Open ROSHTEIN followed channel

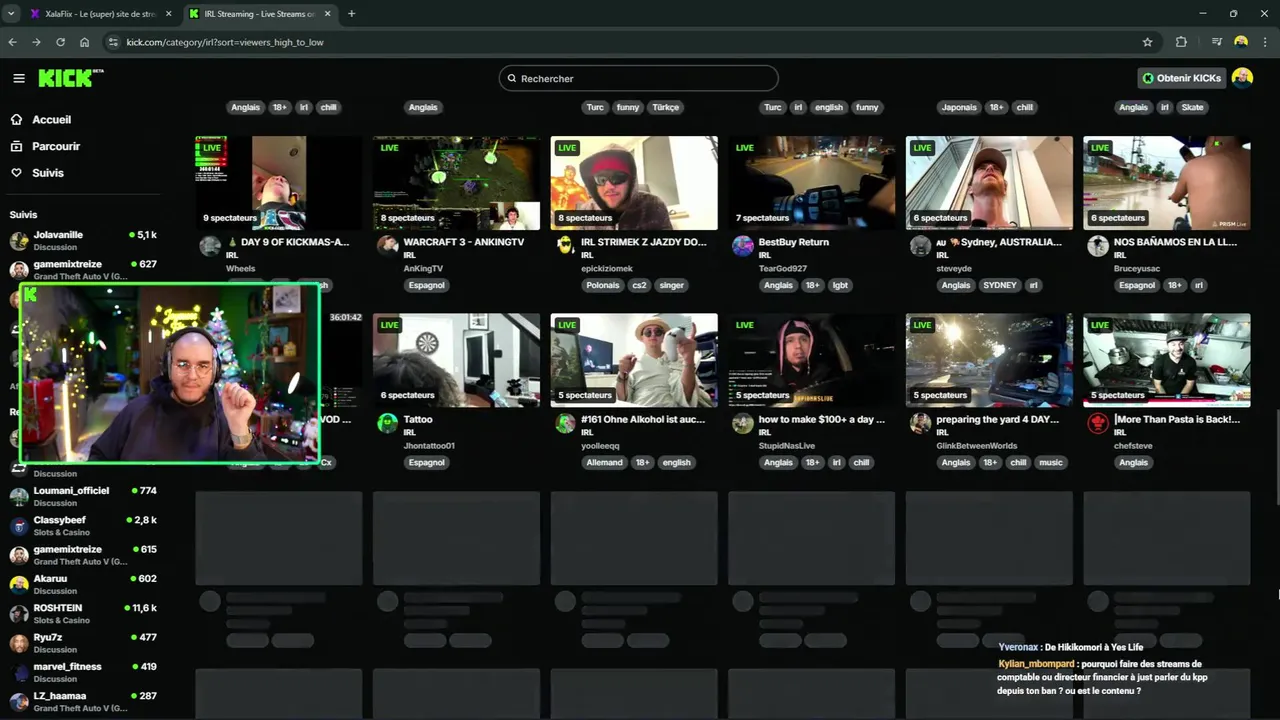click(x=84, y=613)
